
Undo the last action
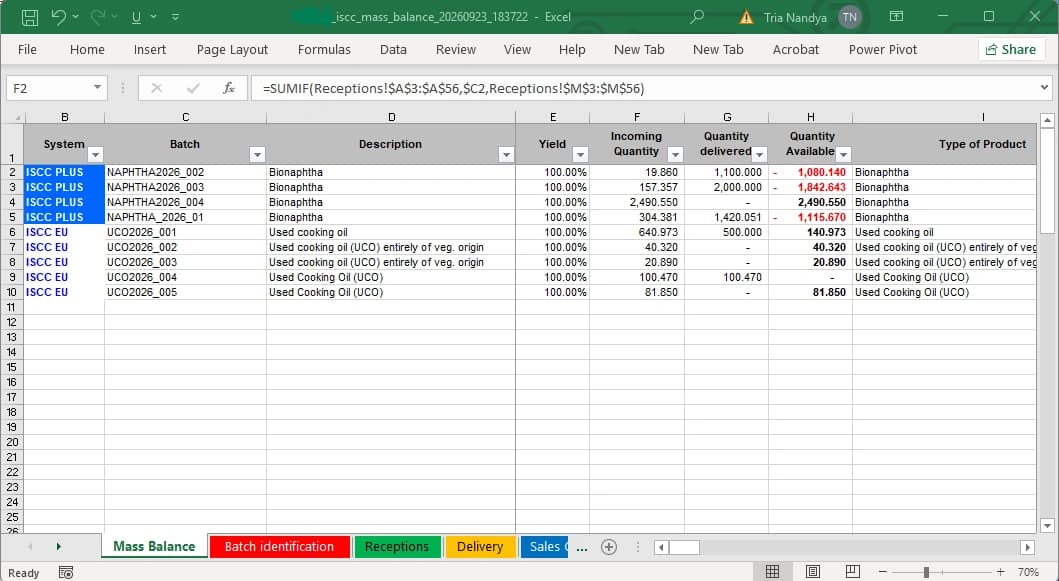pyautogui.click(x=59, y=17)
